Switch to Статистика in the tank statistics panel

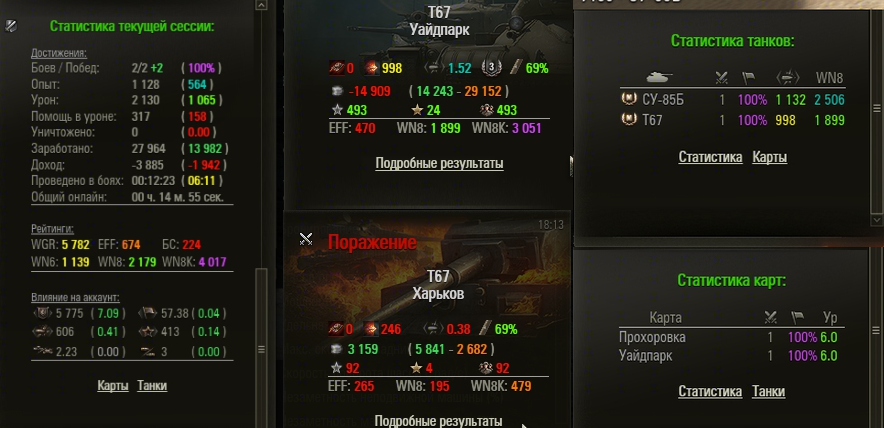tap(710, 157)
